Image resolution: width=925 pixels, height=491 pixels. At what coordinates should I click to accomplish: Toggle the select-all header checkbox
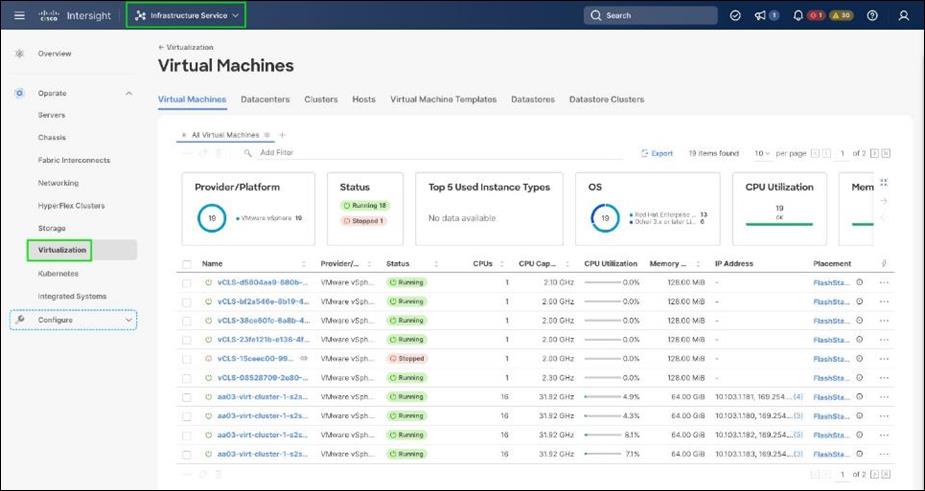[186, 264]
